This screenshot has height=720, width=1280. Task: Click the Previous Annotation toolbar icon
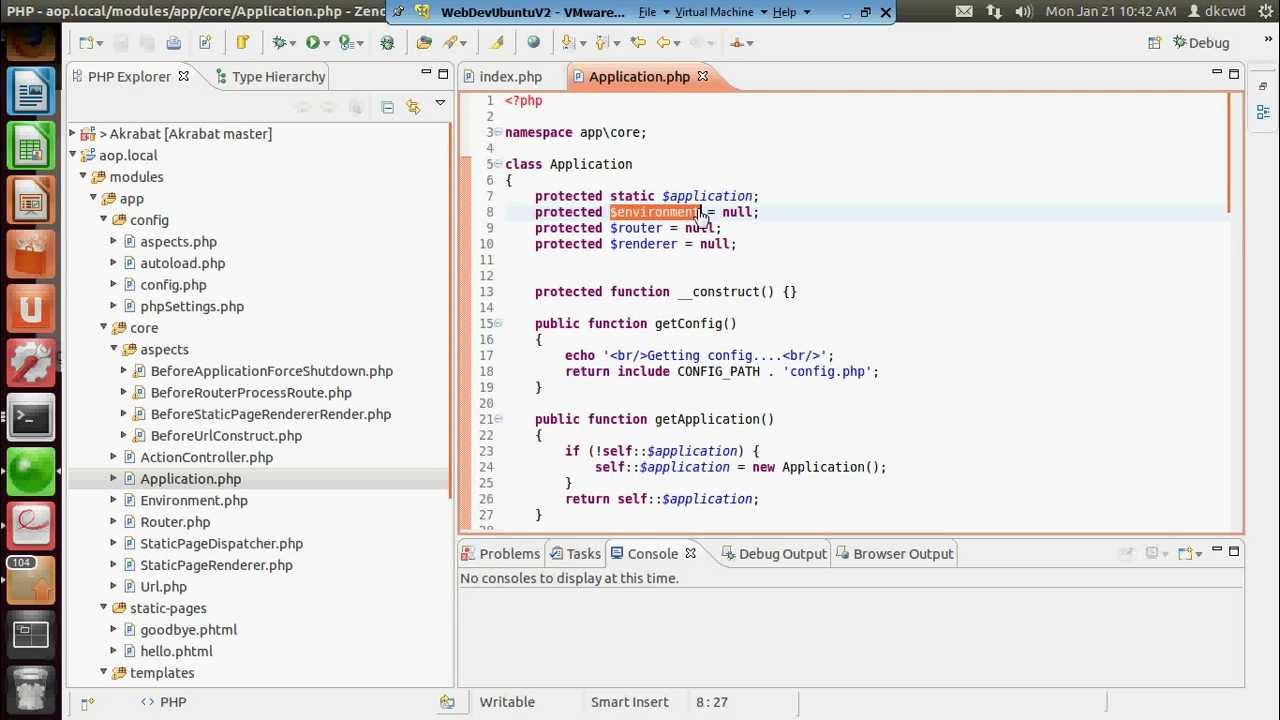603,43
